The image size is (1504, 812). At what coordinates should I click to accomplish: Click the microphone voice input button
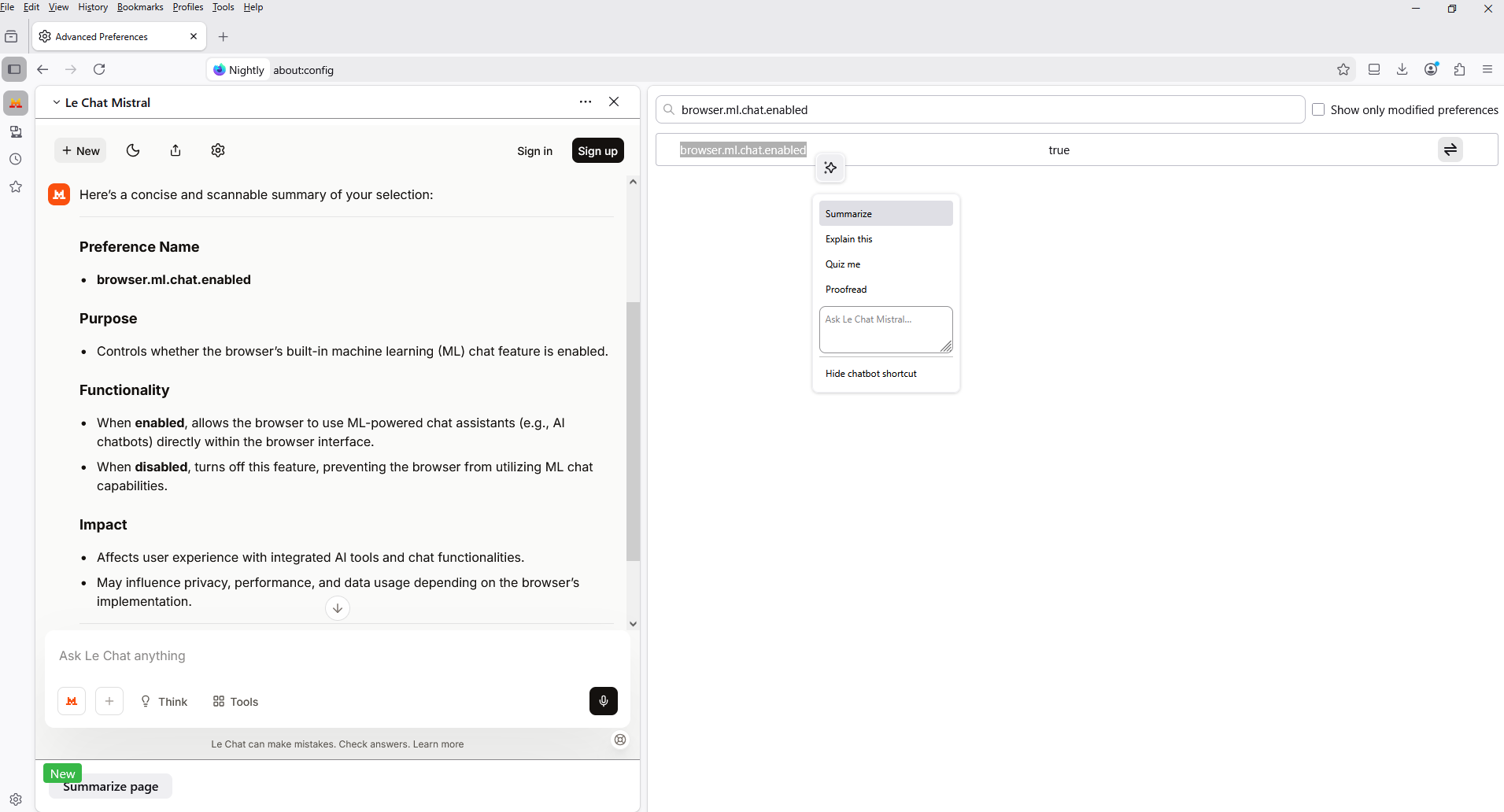tap(604, 701)
